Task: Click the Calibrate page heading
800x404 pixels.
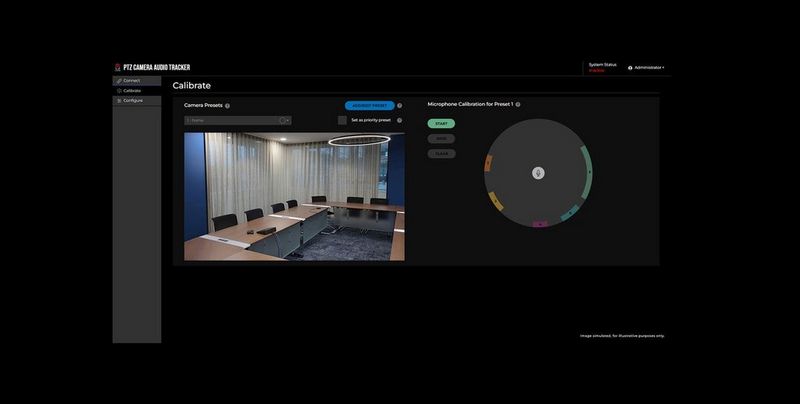Action: coord(191,86)
